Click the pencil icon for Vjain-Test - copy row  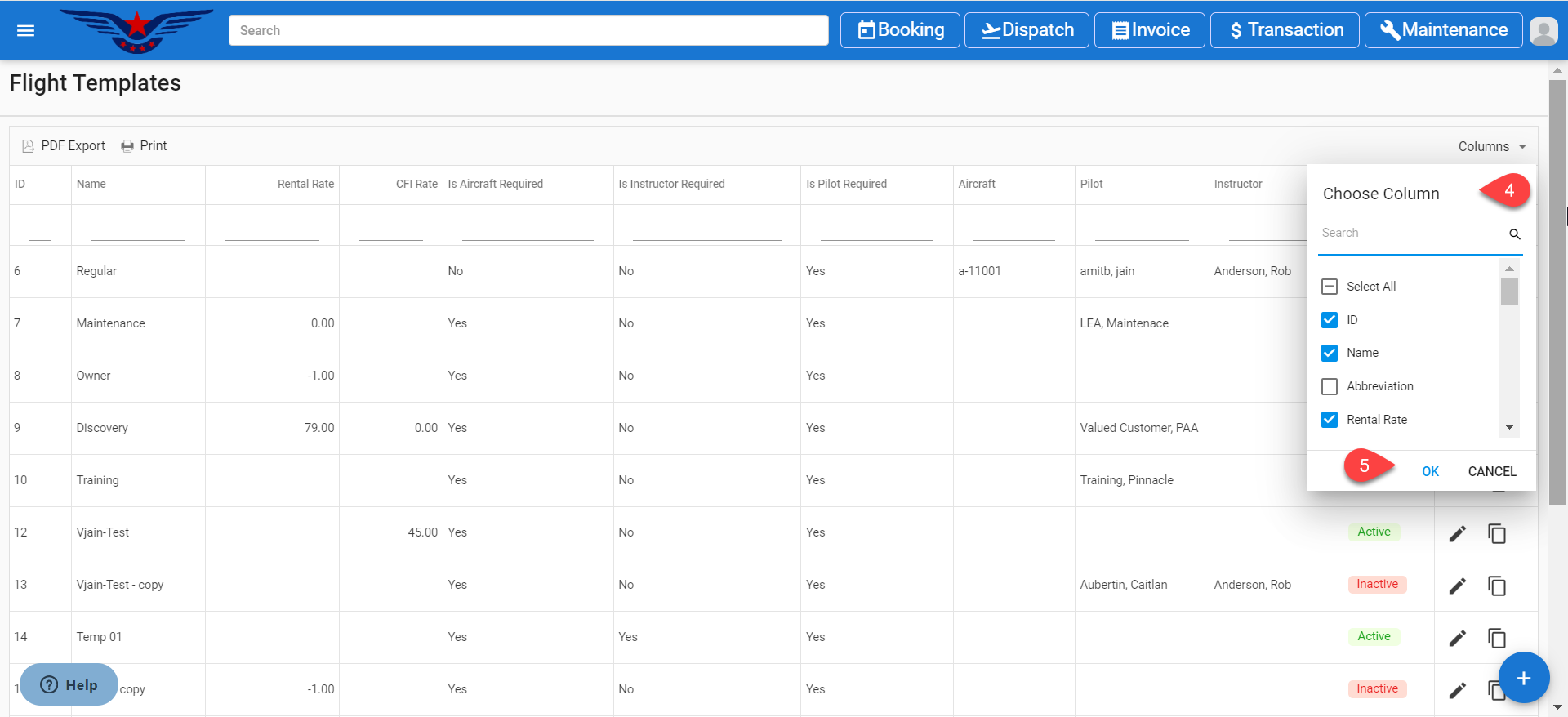point(1457,586)
